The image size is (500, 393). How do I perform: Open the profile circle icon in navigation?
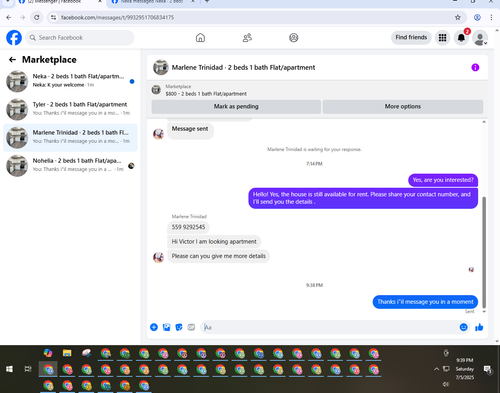[x=294, y=38]
